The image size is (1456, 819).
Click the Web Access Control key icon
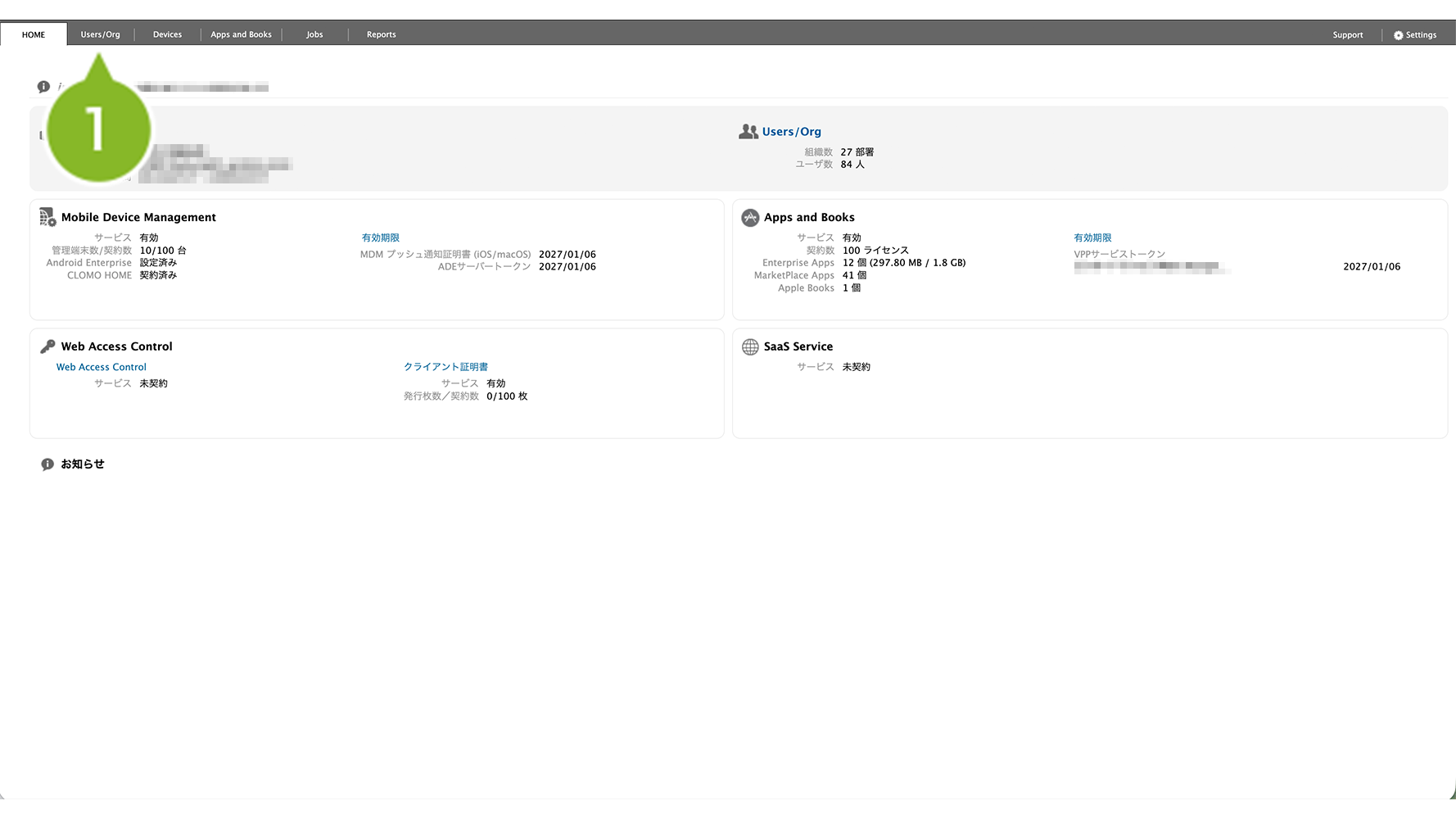pos(47,346)
